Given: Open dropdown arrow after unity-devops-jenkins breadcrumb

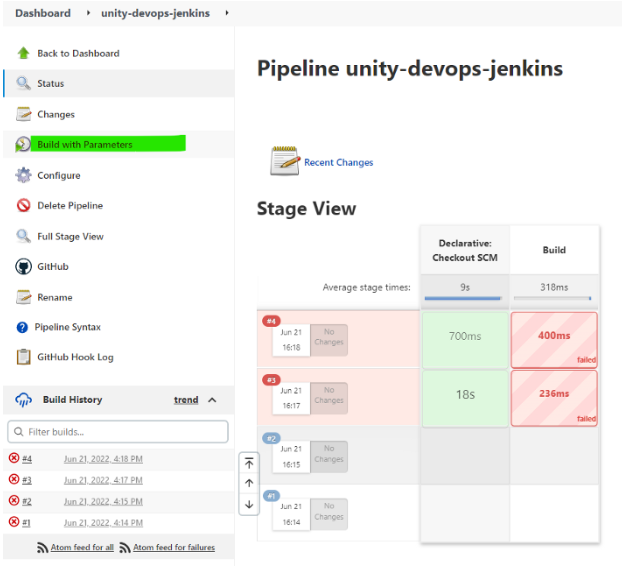Looking at the screenshot, I should click(x=227, y=13).
